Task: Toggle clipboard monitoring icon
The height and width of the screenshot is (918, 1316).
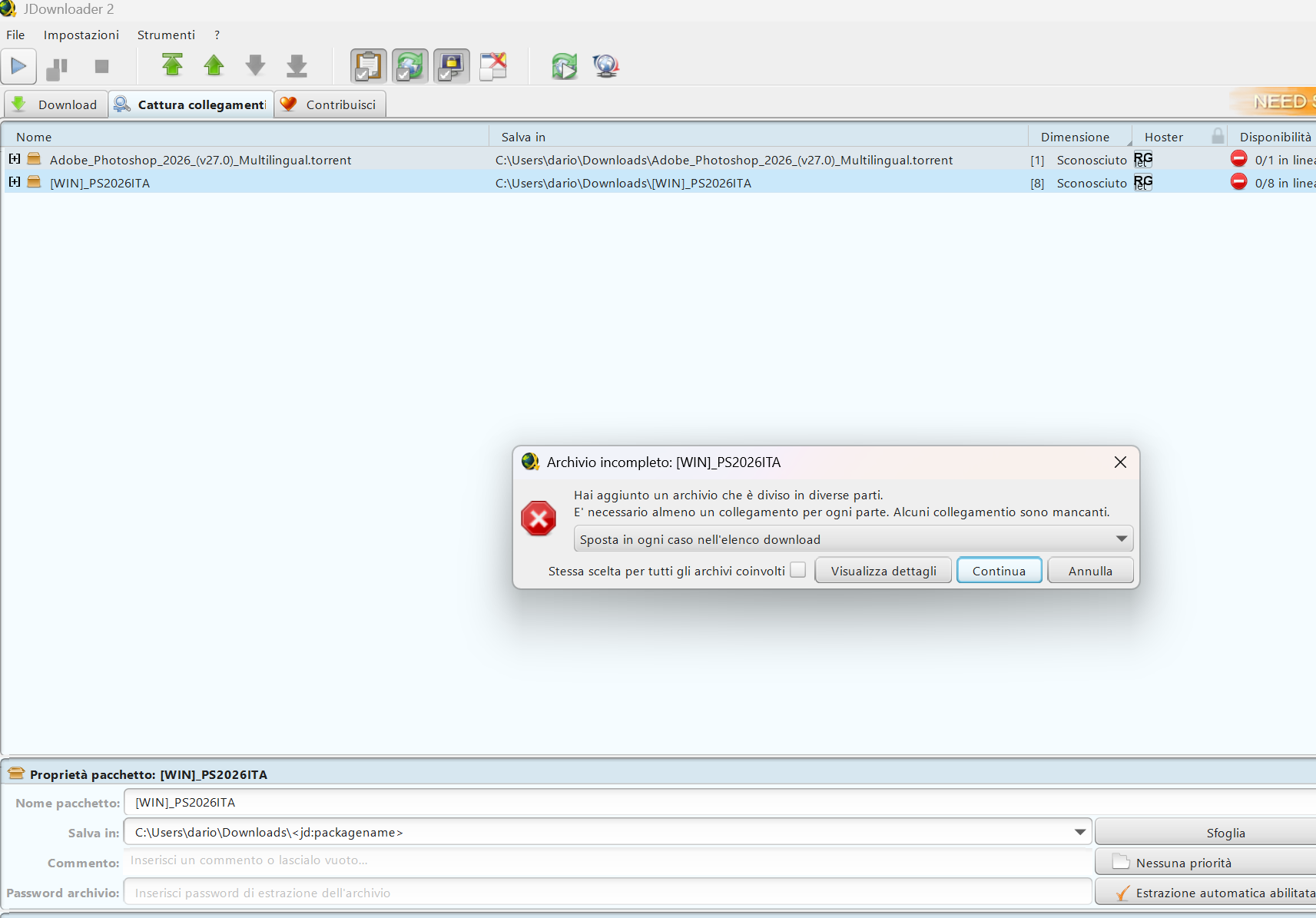Action: click(369, 66)
